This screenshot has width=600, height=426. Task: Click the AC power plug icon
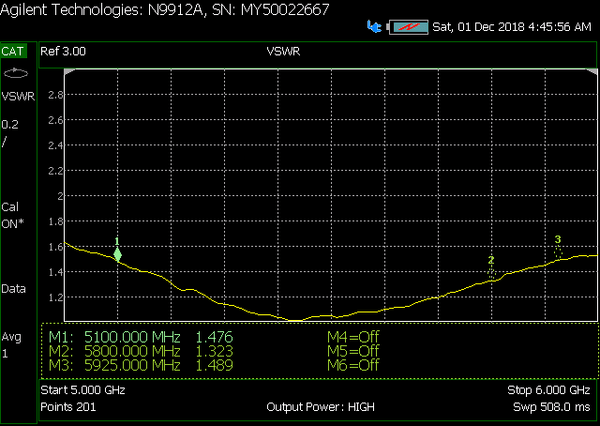tap(373, 25)
